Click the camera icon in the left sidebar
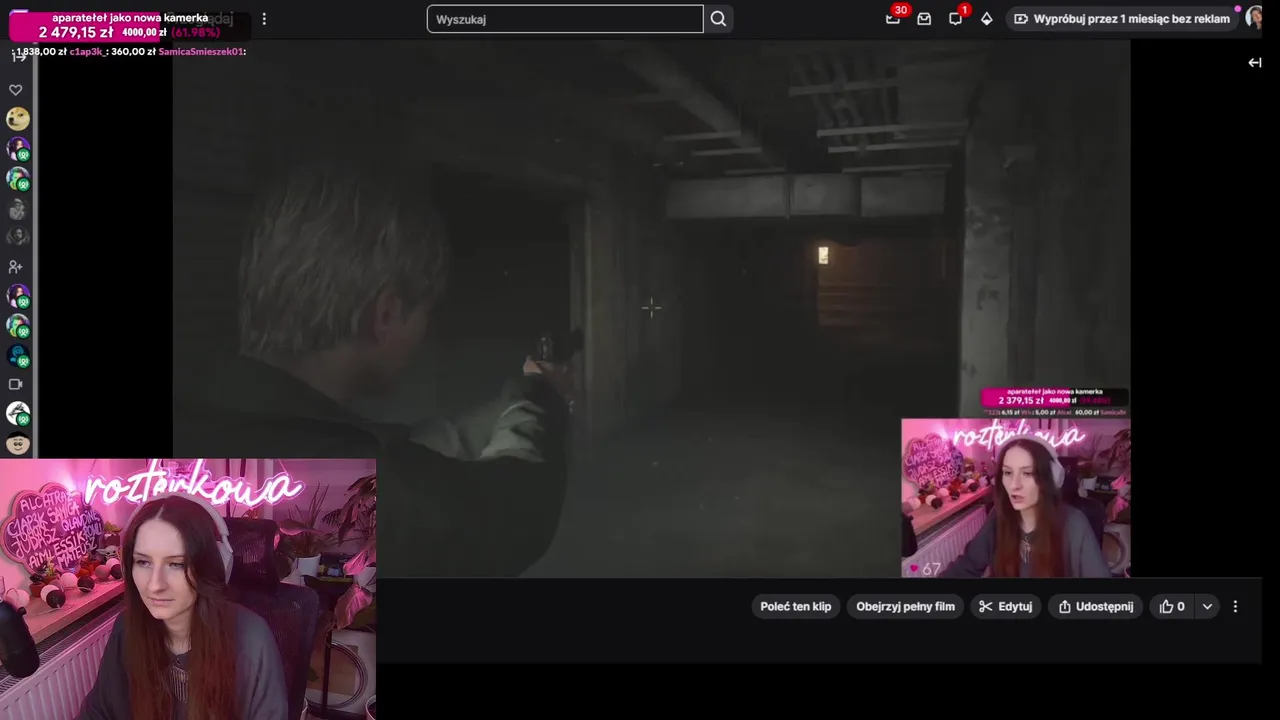Screen dimensions: 1280x720 tap(16, 384)
